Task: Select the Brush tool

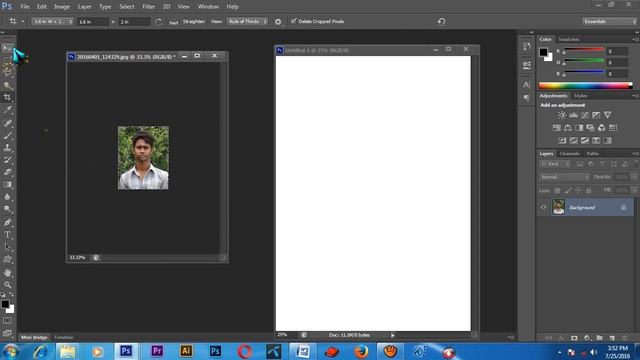Action: 7,135
